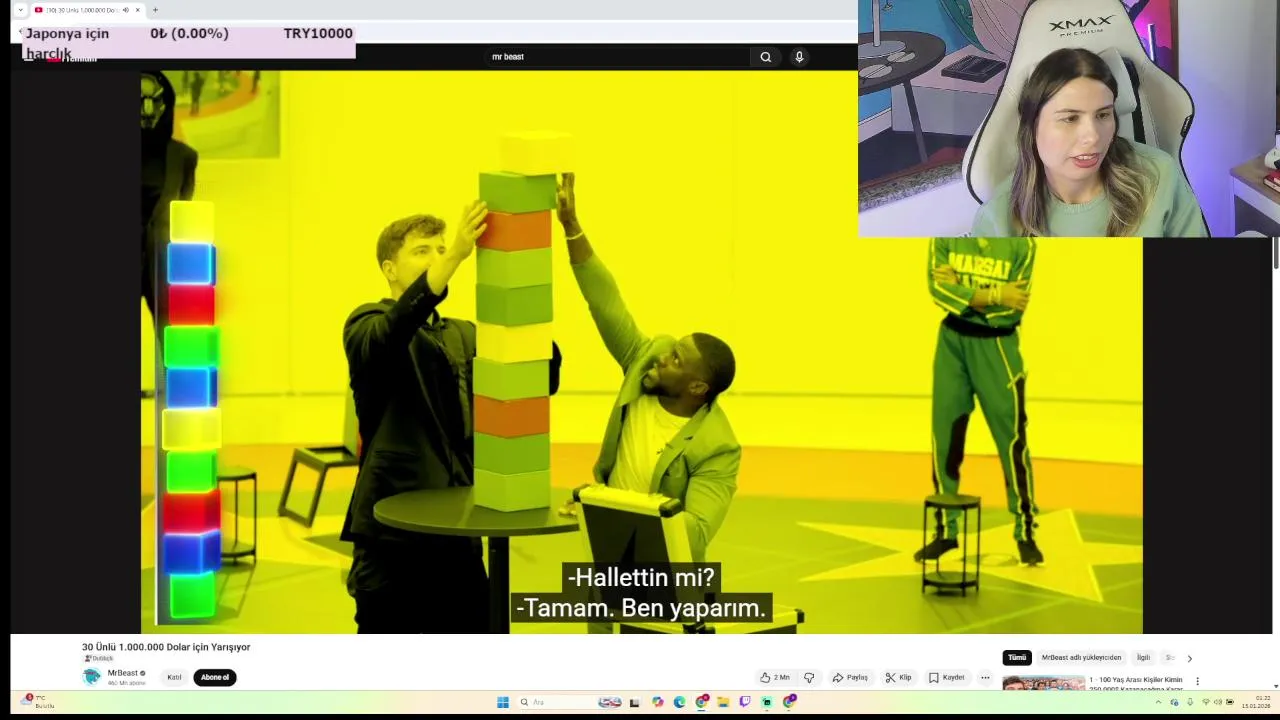Click the video title '30 Ünlü 1.000.000 Dolar için Yarışıyor'
Viewport: 1280px width, 720px height.
pyautogui.click(x=166, y=647)
